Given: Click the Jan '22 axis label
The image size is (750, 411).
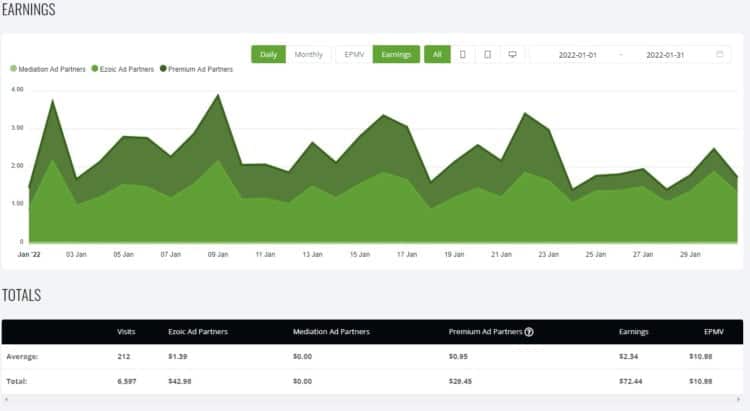Looking at the screenshot, I should (29, 255).
